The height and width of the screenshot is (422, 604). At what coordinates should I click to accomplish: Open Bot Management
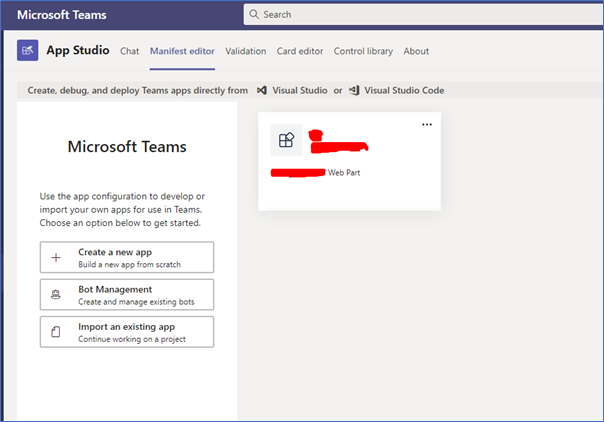(x=127, y=295)
